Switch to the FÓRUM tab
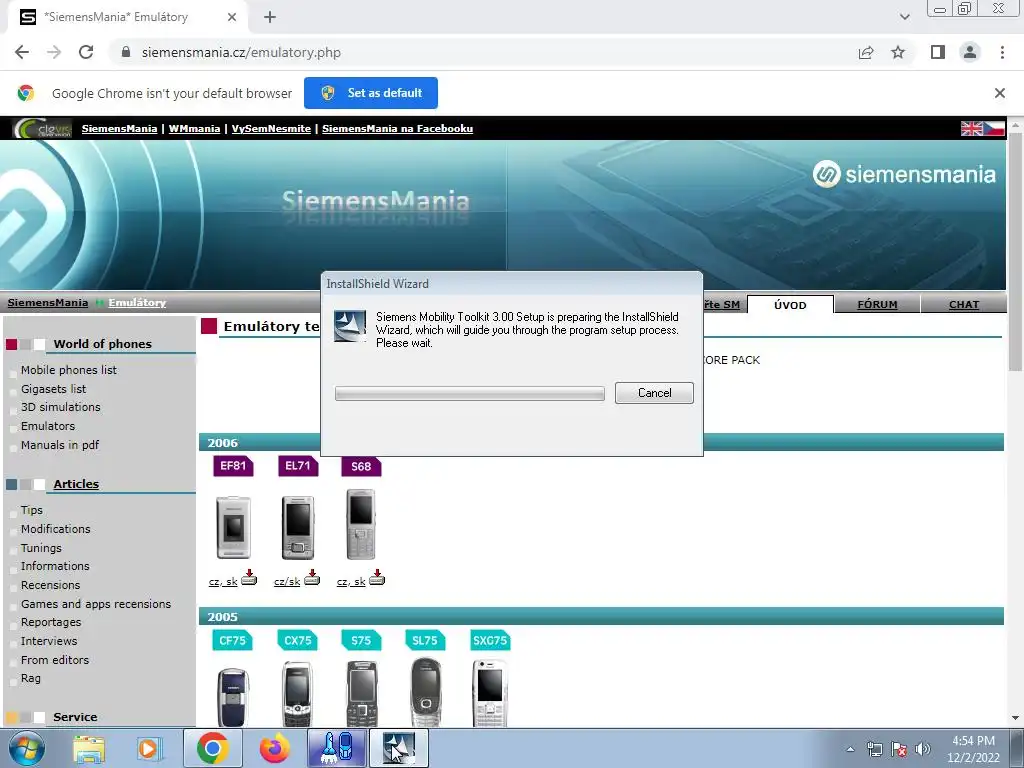The width and height of the screenshot is (1024, 768). (877, 304)
